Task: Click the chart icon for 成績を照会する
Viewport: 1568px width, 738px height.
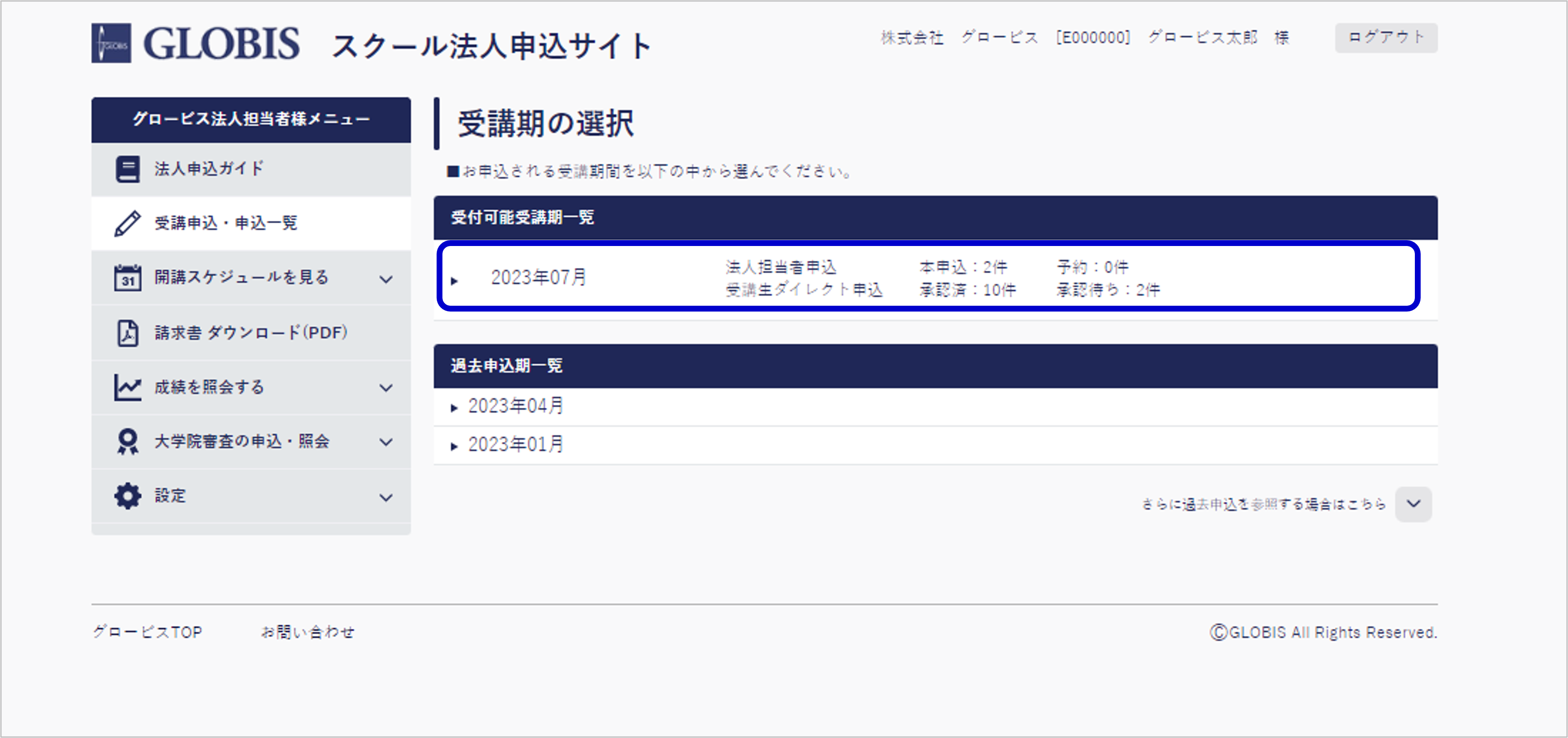Action: click(128, 387)
